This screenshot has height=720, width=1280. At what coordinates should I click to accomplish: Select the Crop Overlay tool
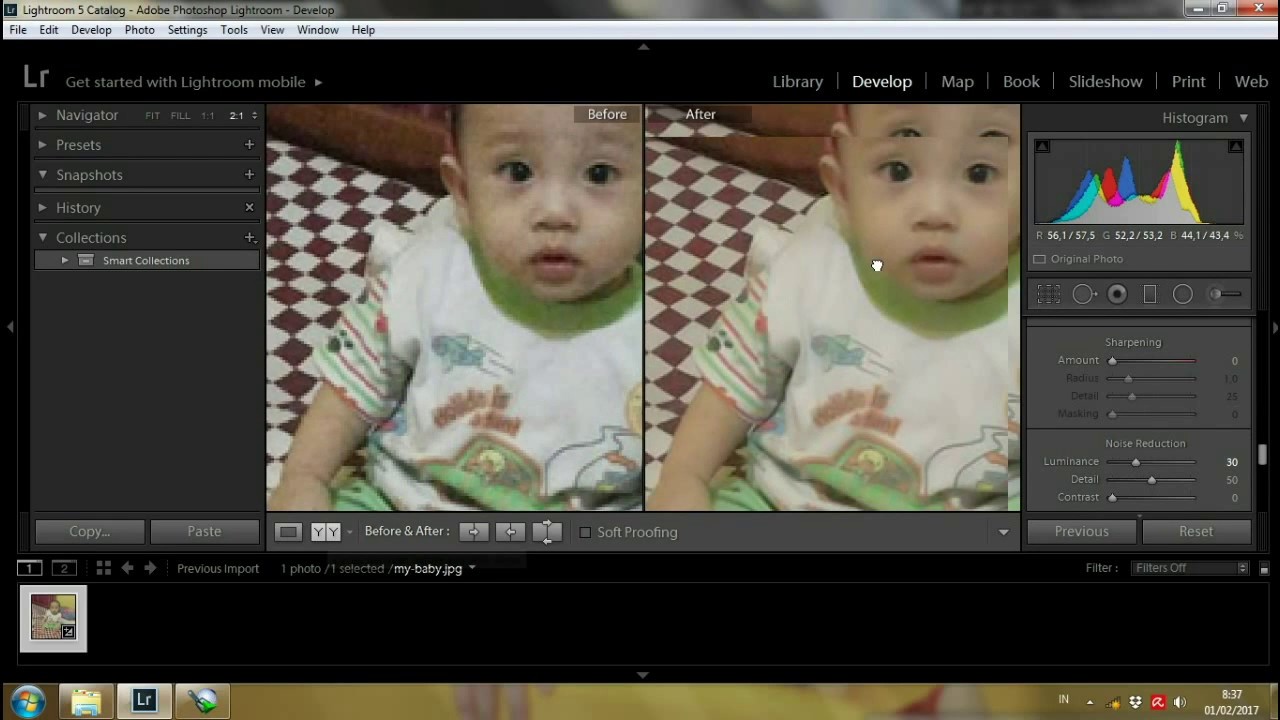coord(1049,293)
